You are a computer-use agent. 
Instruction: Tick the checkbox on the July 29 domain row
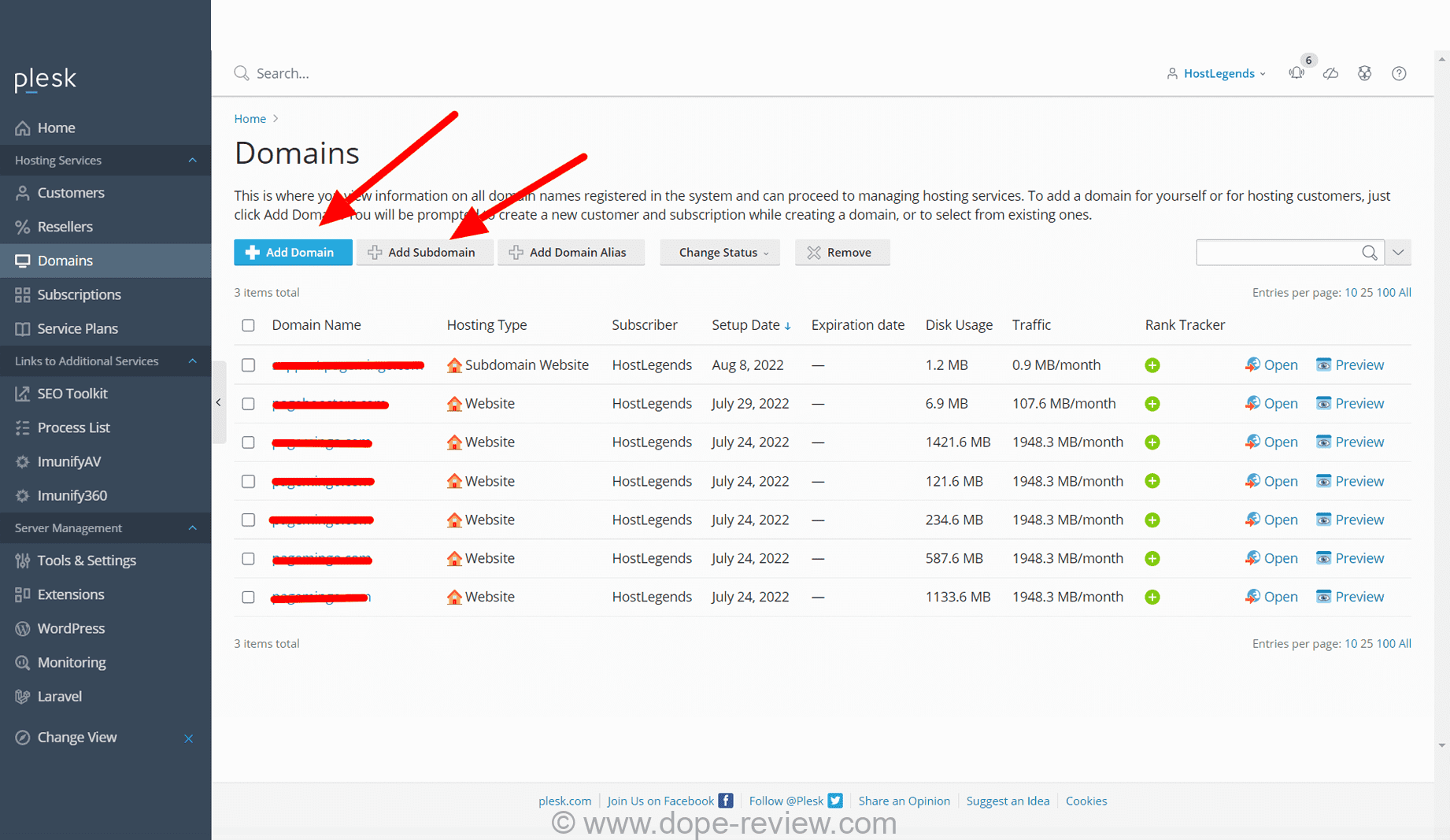pyautogui.click(x=248, y=404)
